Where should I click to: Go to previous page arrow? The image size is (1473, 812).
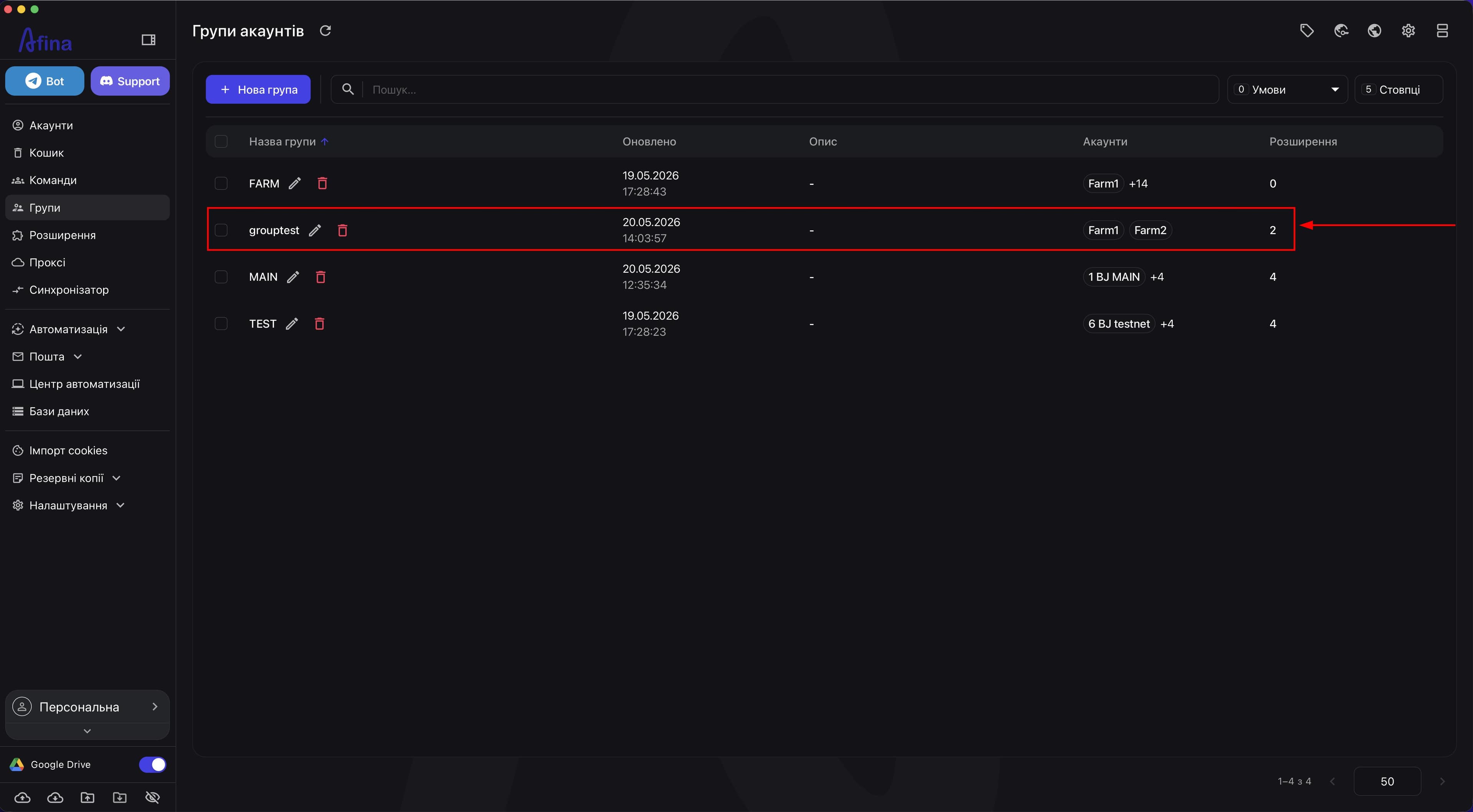[x=1332, y=782]
